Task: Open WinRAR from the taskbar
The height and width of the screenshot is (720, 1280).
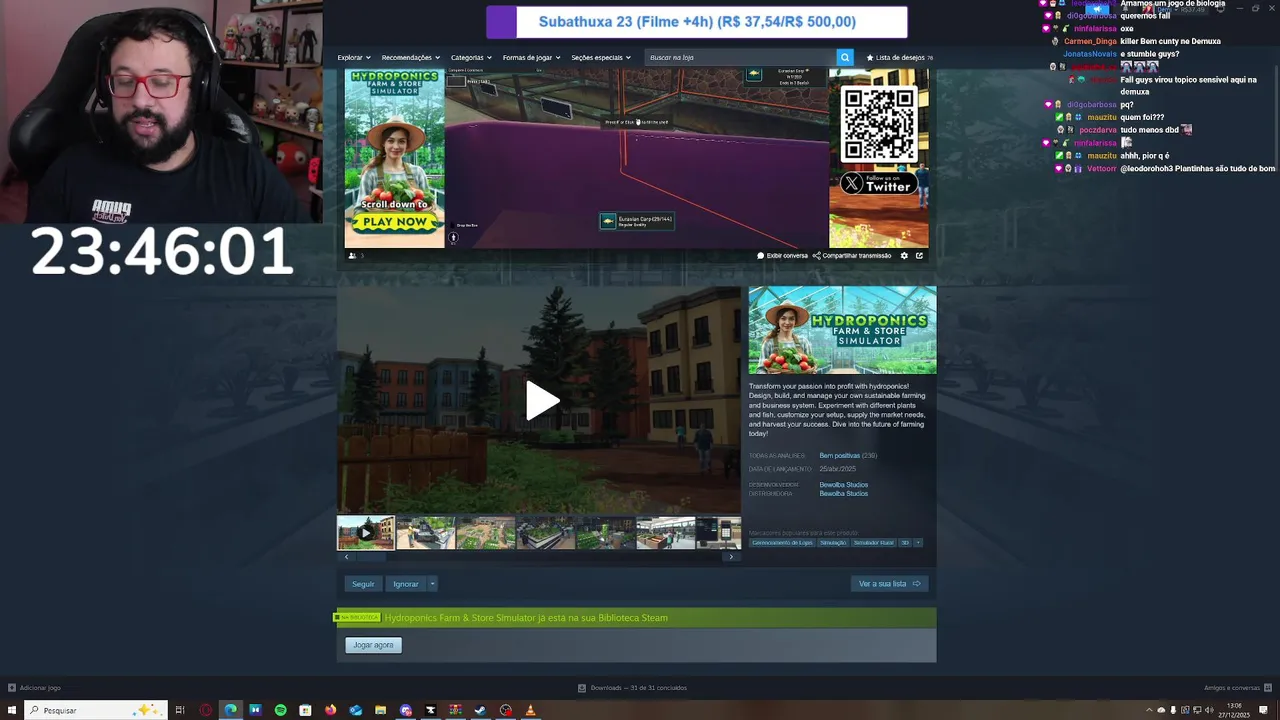Action: point(456,710)
